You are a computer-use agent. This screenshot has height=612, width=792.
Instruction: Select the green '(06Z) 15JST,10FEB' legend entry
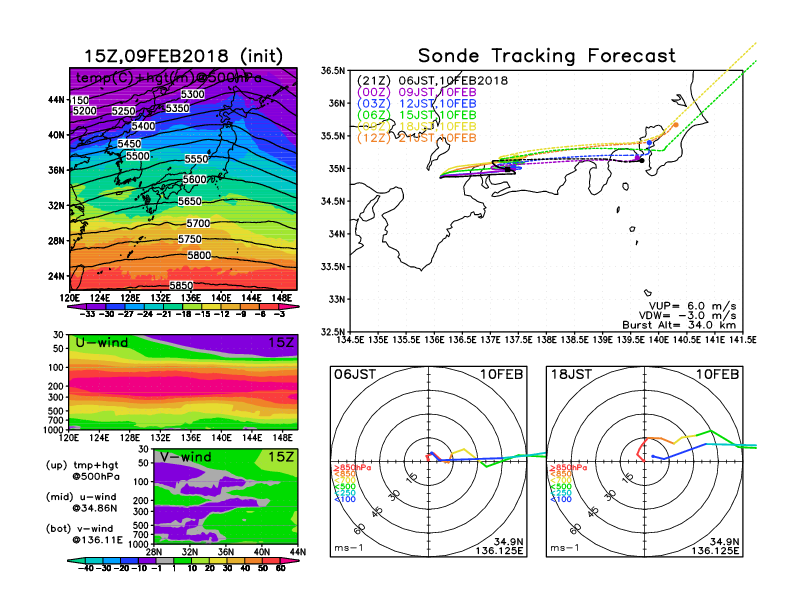tap(417, 115)
